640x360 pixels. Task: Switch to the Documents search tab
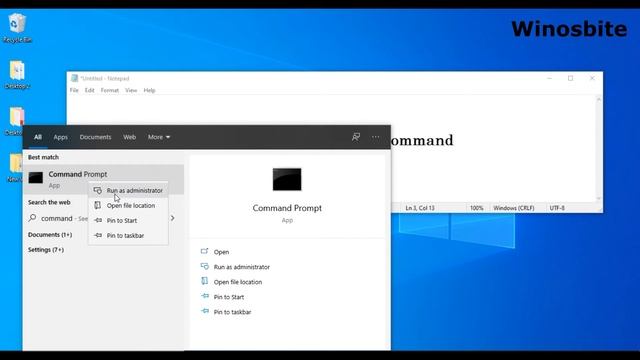[x=95, y=137]
